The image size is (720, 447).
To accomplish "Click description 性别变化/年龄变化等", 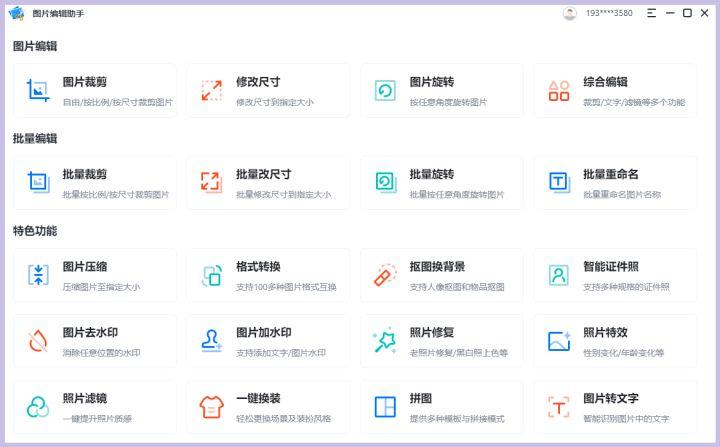I will coord(624,353).
